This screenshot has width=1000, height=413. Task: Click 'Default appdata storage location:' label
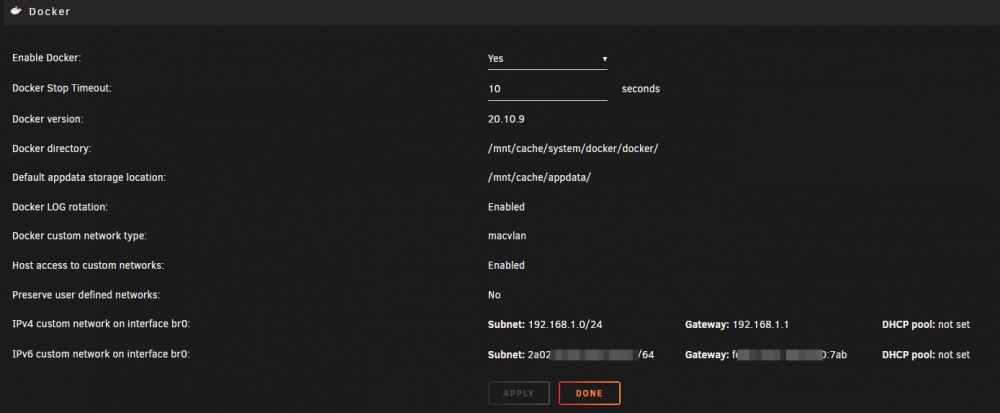pyautogui.click(x=89, y=177)
